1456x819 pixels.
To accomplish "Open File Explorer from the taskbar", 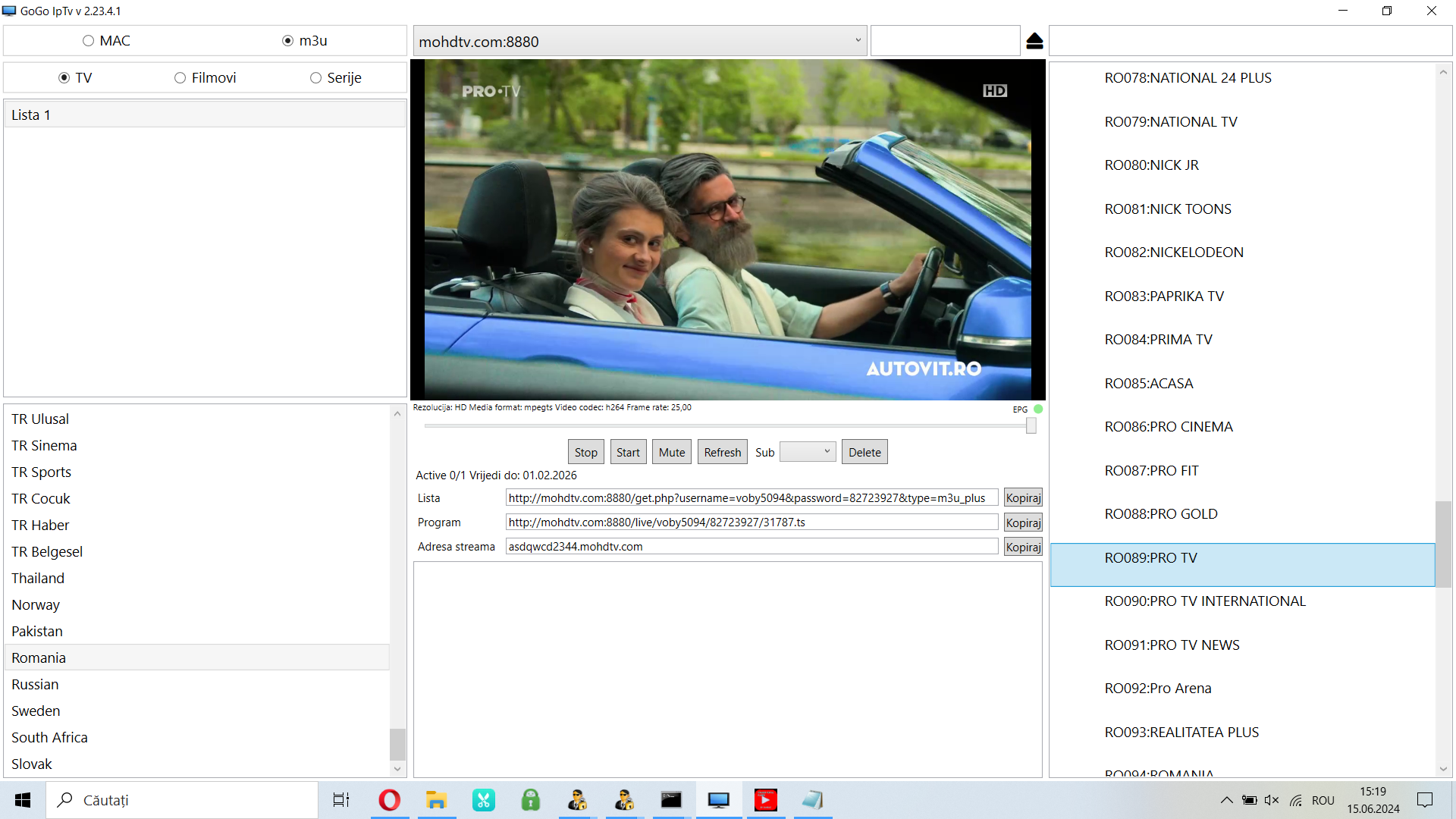I will pyautogui.click(x=436, y=800).
